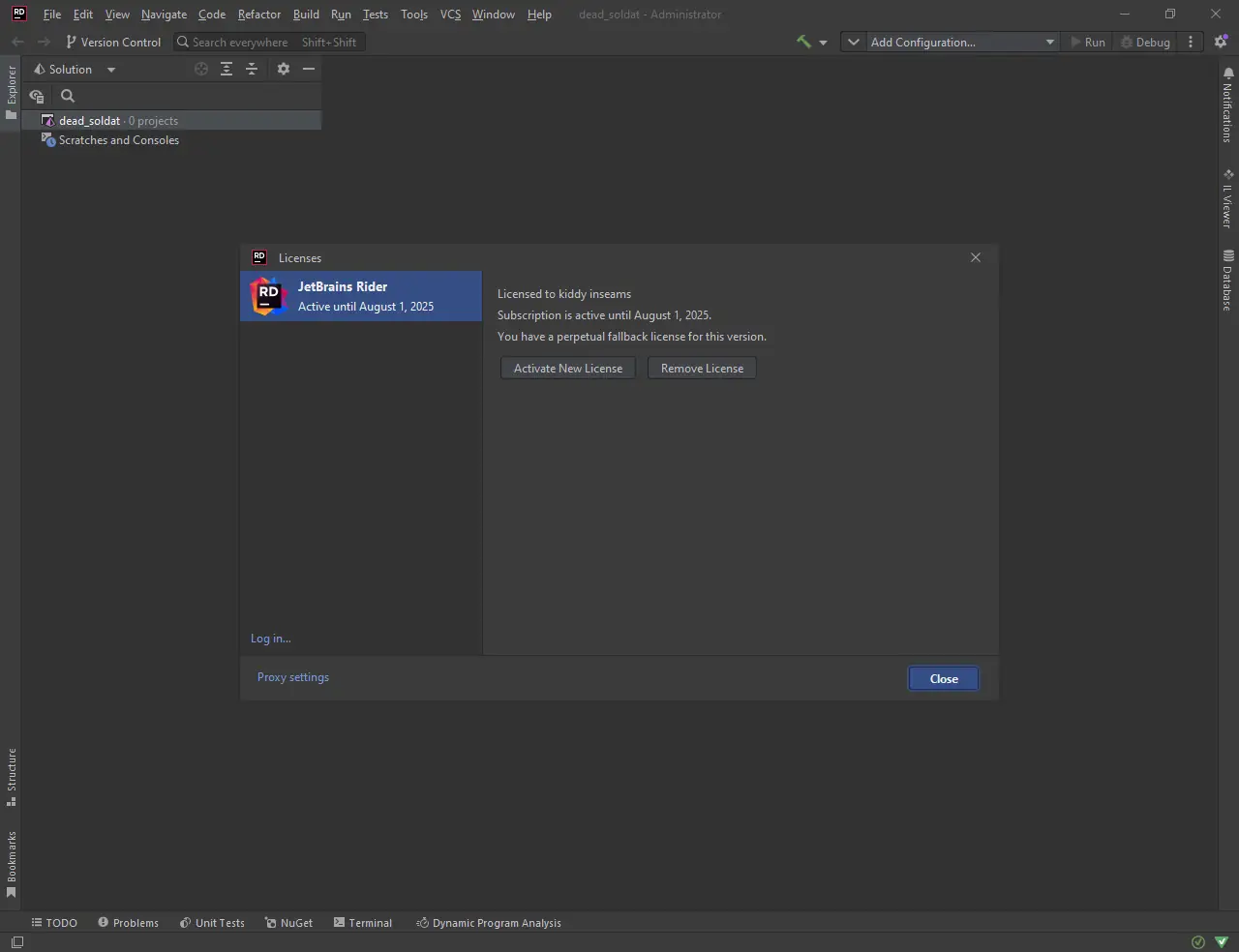Open the Notifications tool window
Image resolution: width=1239 pixels, height=952 pixels.
(x=1227, y=104)
